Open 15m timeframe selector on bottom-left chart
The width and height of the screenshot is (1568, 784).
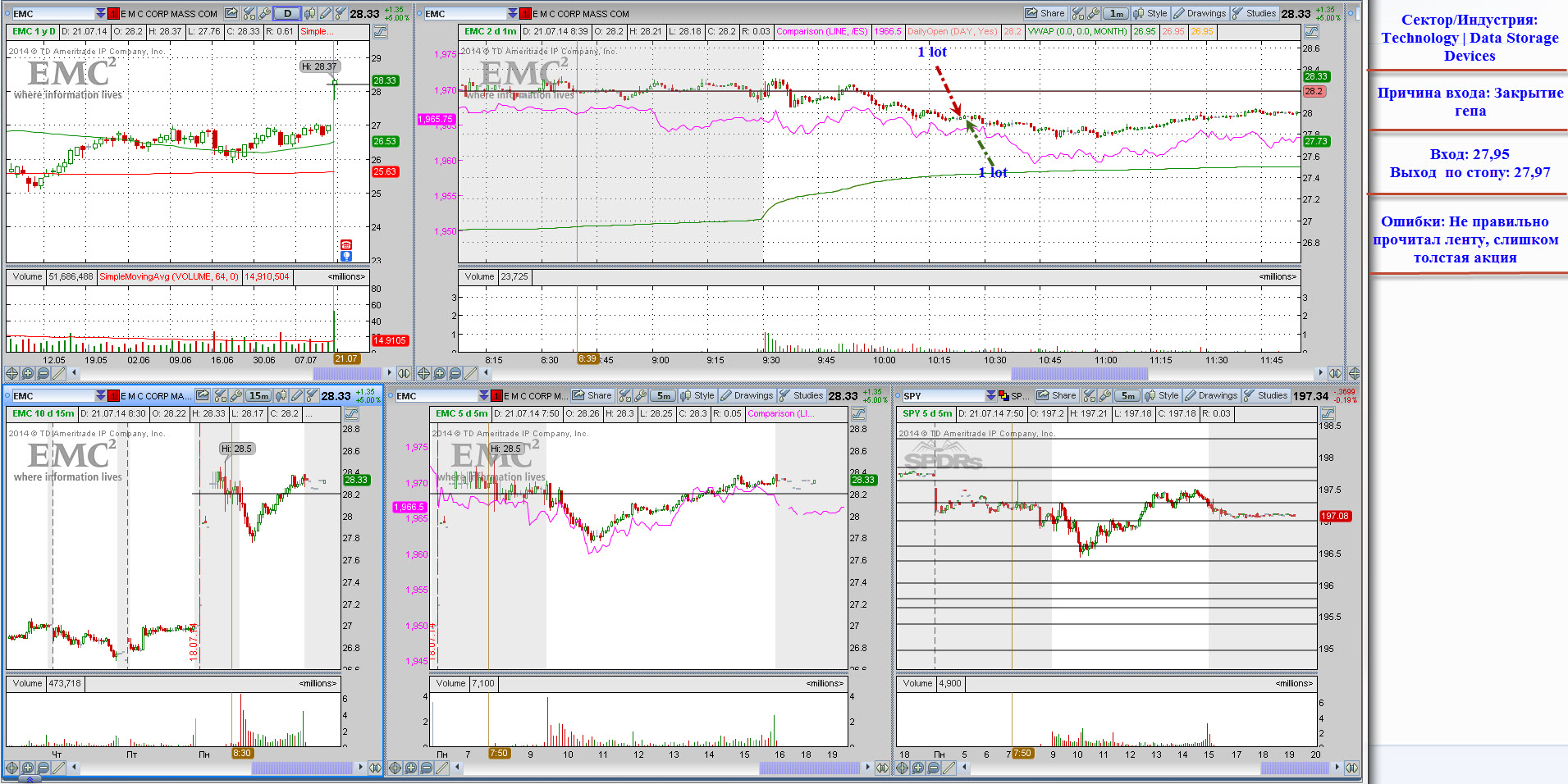coord(258,395)
